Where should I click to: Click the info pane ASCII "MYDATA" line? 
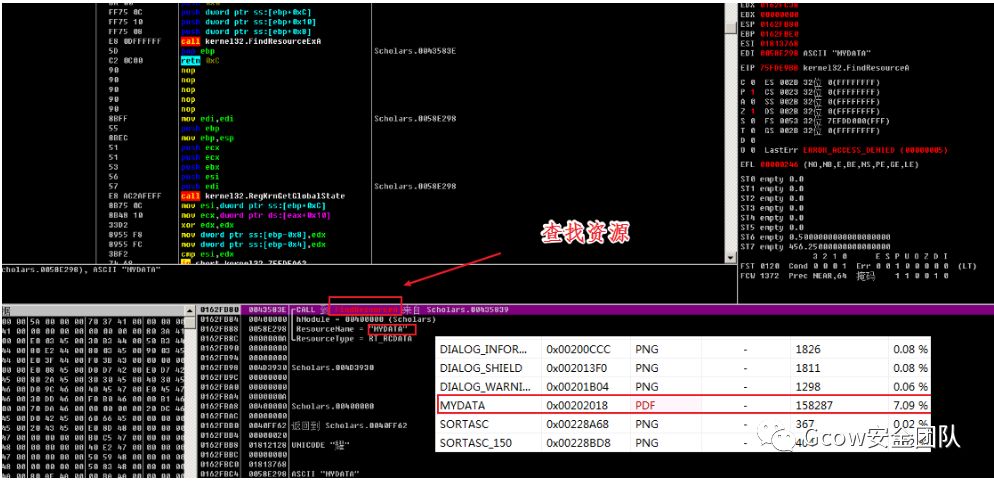coord(81,269)
